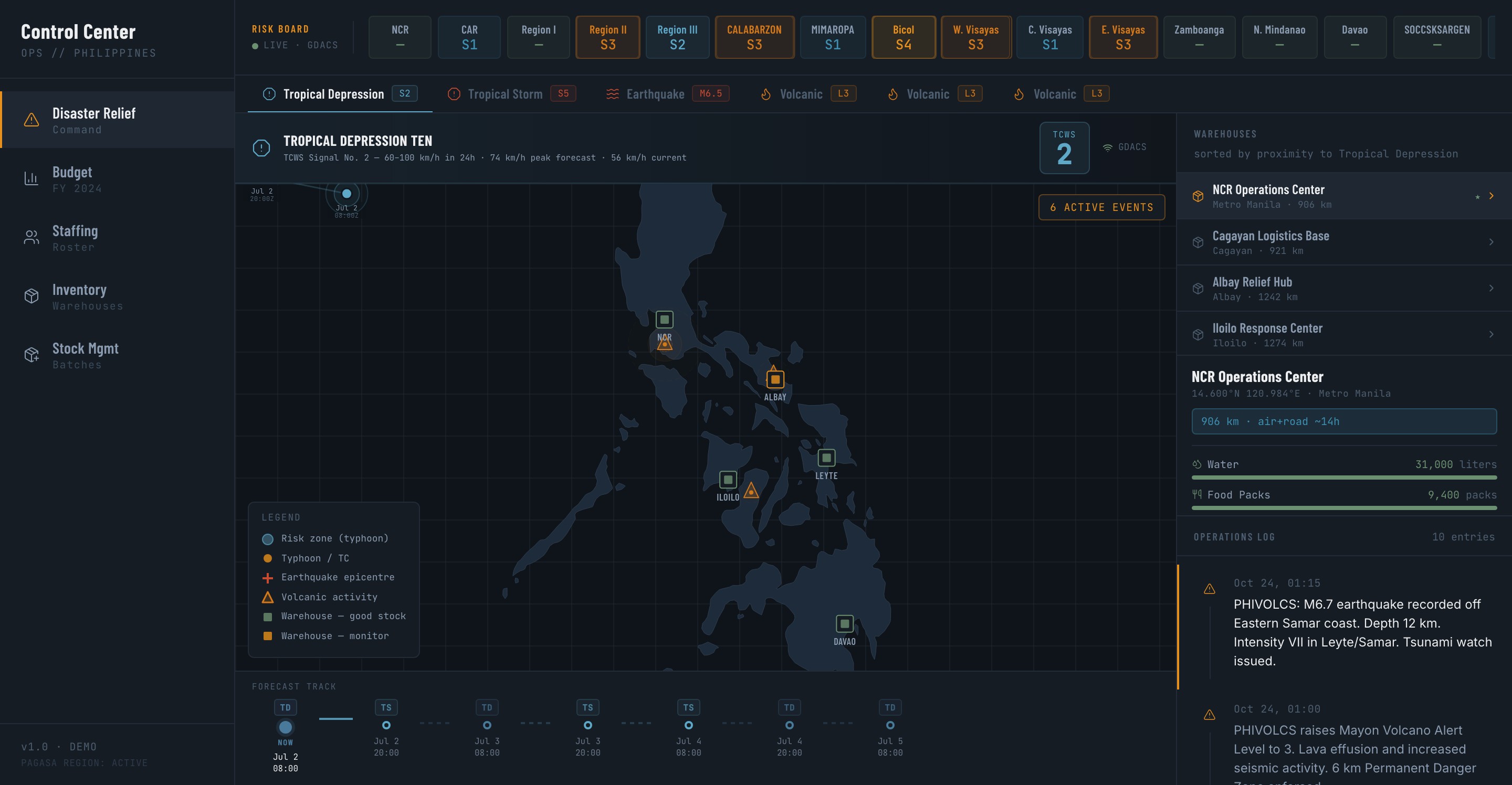
Task: Expand Iloilo Response Center row chevron
Action: (1492, 334)
